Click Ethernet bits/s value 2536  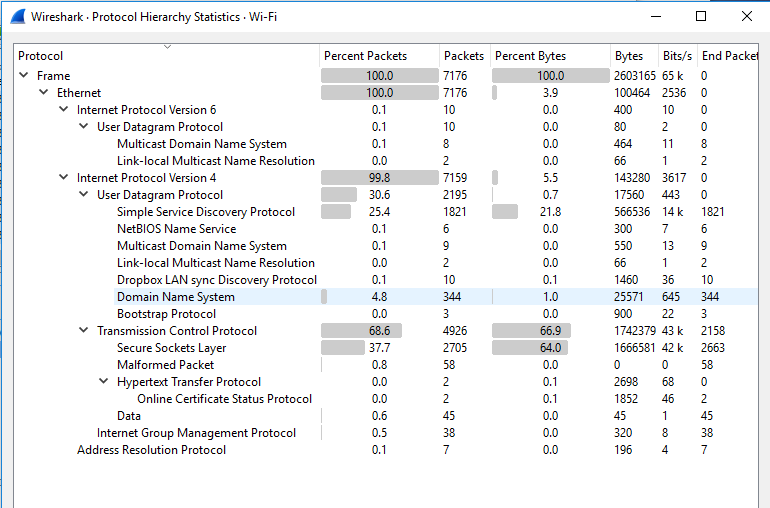pos(674,93)
